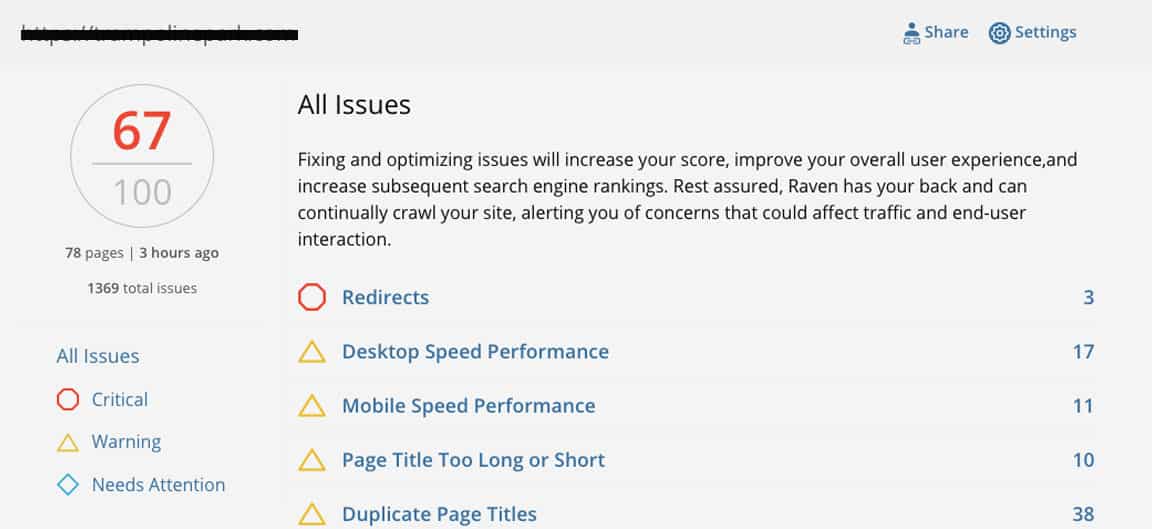
Task: Open the Settings link text
Action: coord(1045,32)
